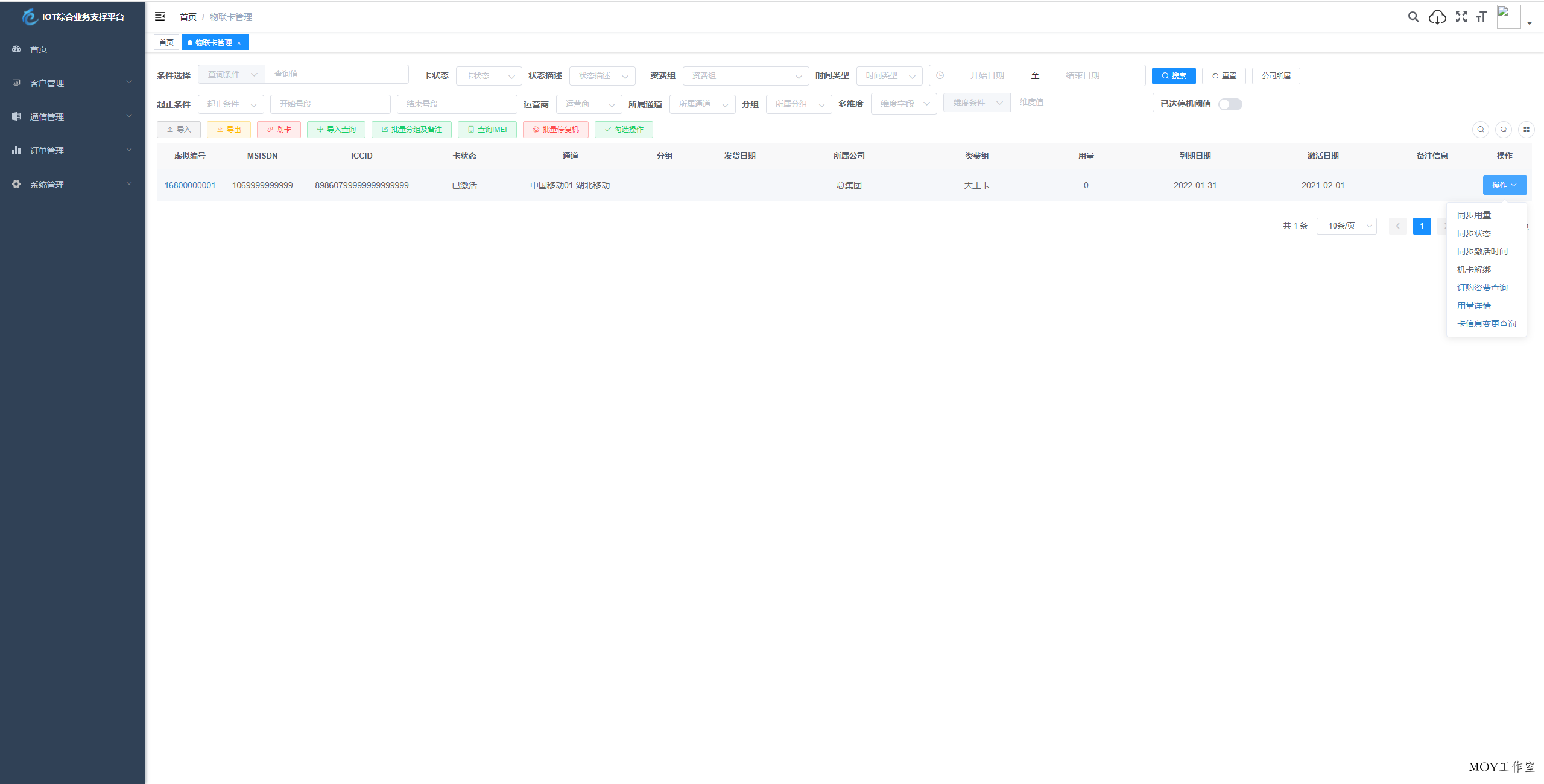Click the cloud download icon
1544x784 pixels.
1437,17
